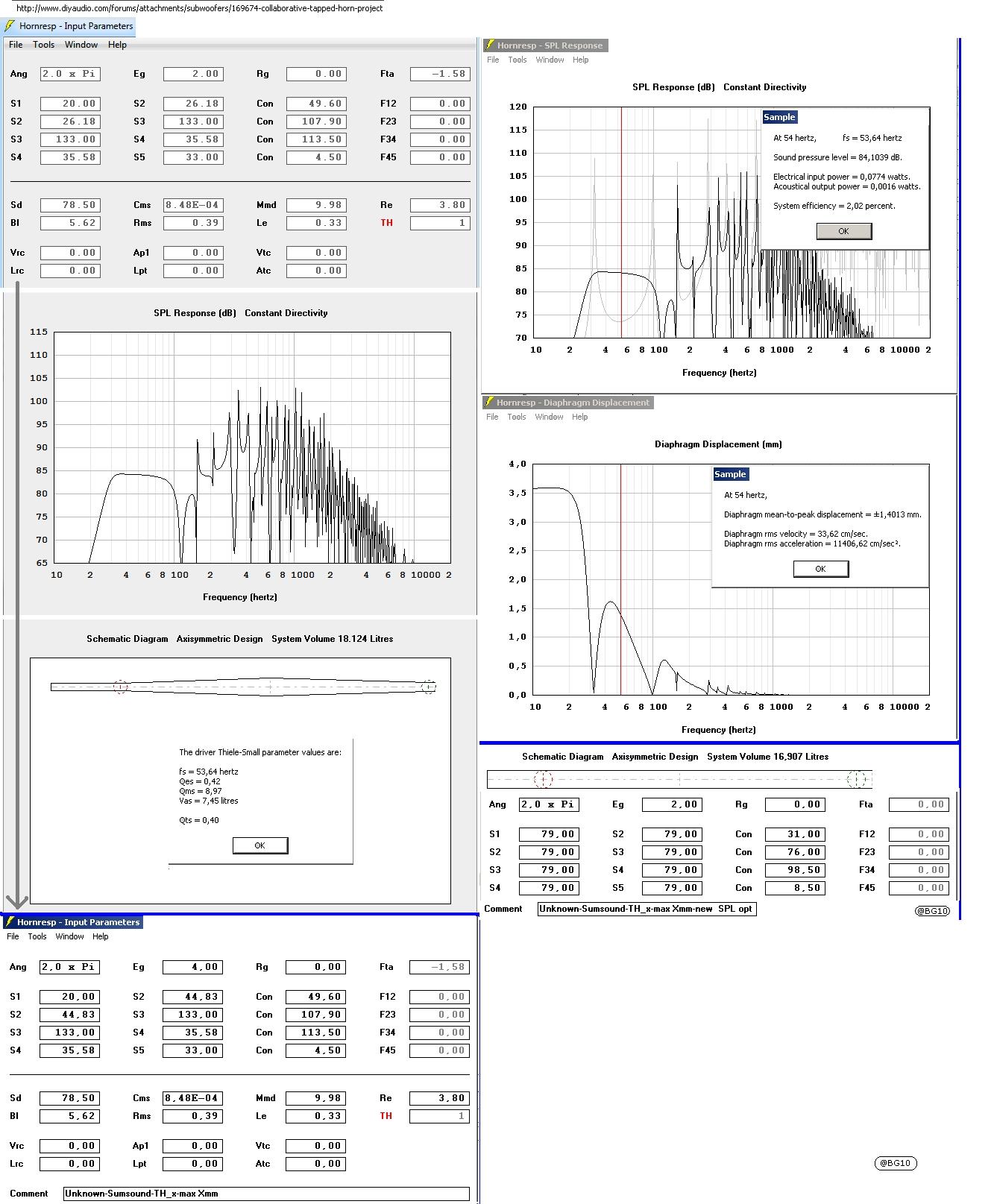The height and width of the screenshot is (1204, 994).
Task: Open File menu in Diaphragm Displacement window
Action: [x=492, y=417]
